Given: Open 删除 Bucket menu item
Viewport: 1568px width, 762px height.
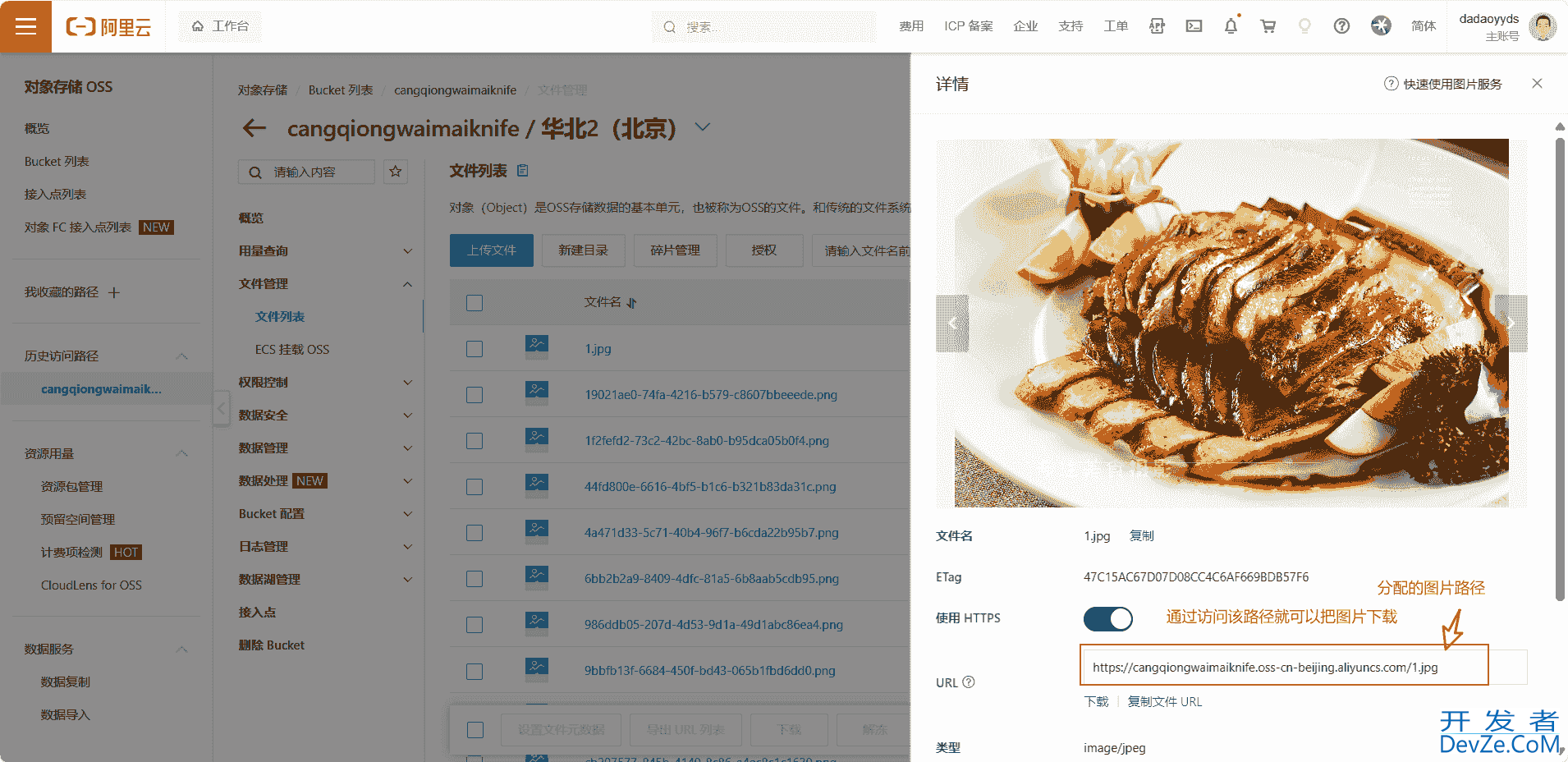Looking at the screenshot, I should pyautogui.click(x=272, y=645).
